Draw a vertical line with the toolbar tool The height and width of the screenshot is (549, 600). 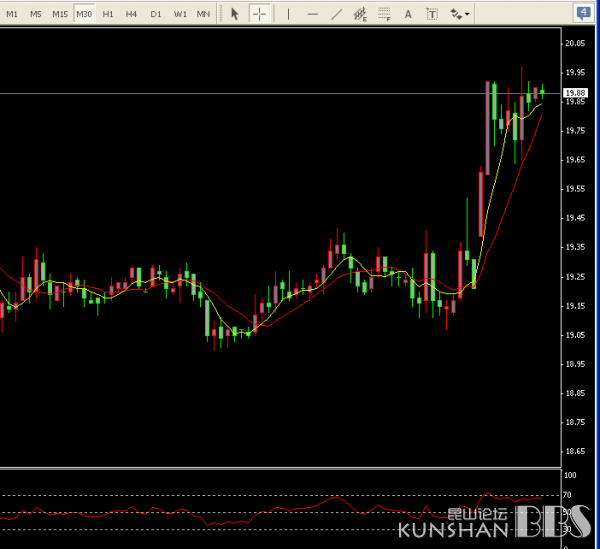coord(289,14)
